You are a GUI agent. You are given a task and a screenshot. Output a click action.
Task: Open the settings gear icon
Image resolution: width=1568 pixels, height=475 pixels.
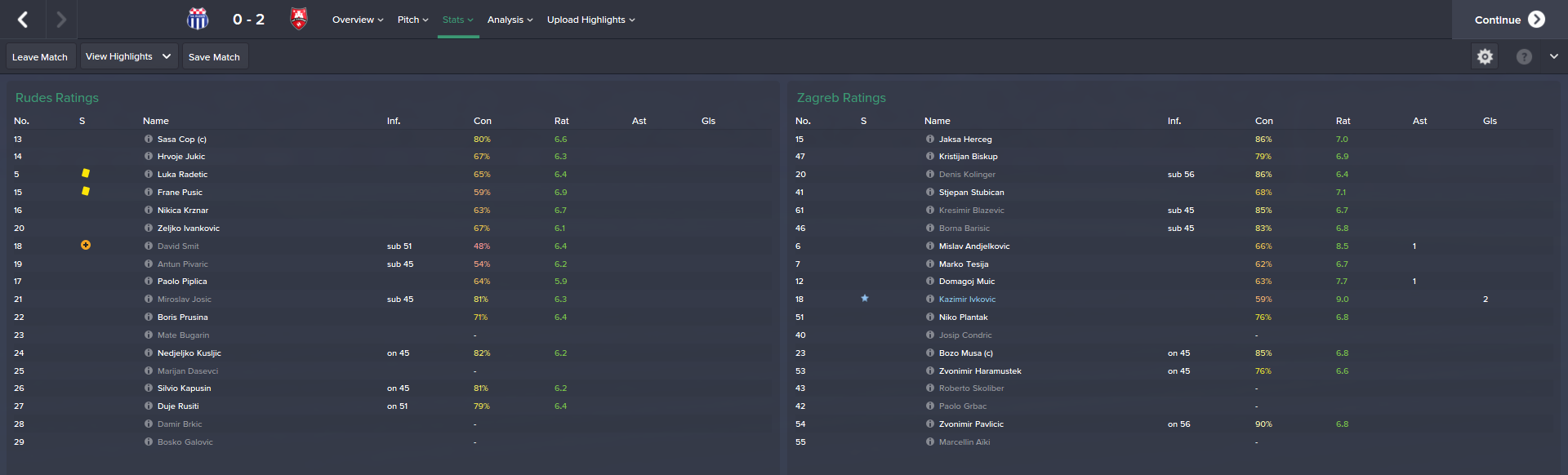point(1485,56)
